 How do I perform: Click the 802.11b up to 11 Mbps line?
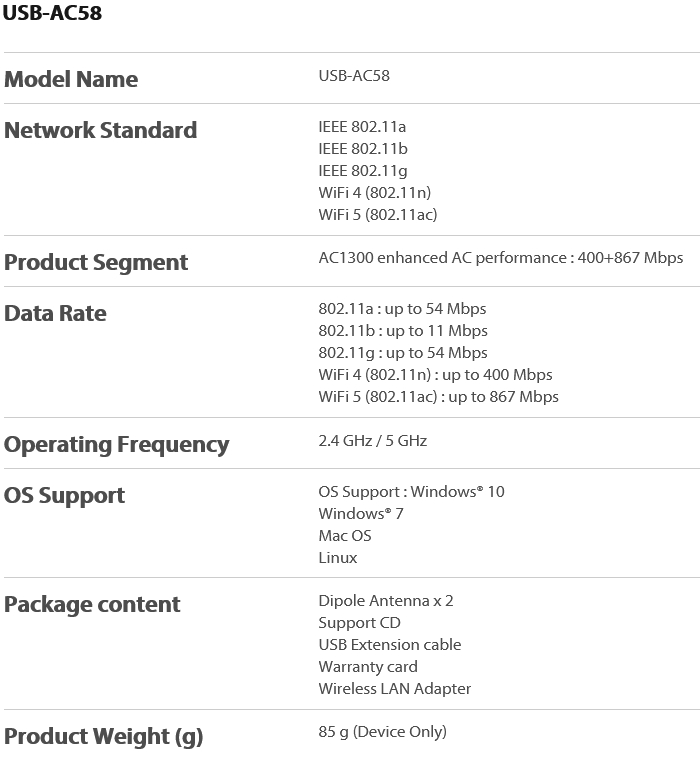(x=403, y=331)
